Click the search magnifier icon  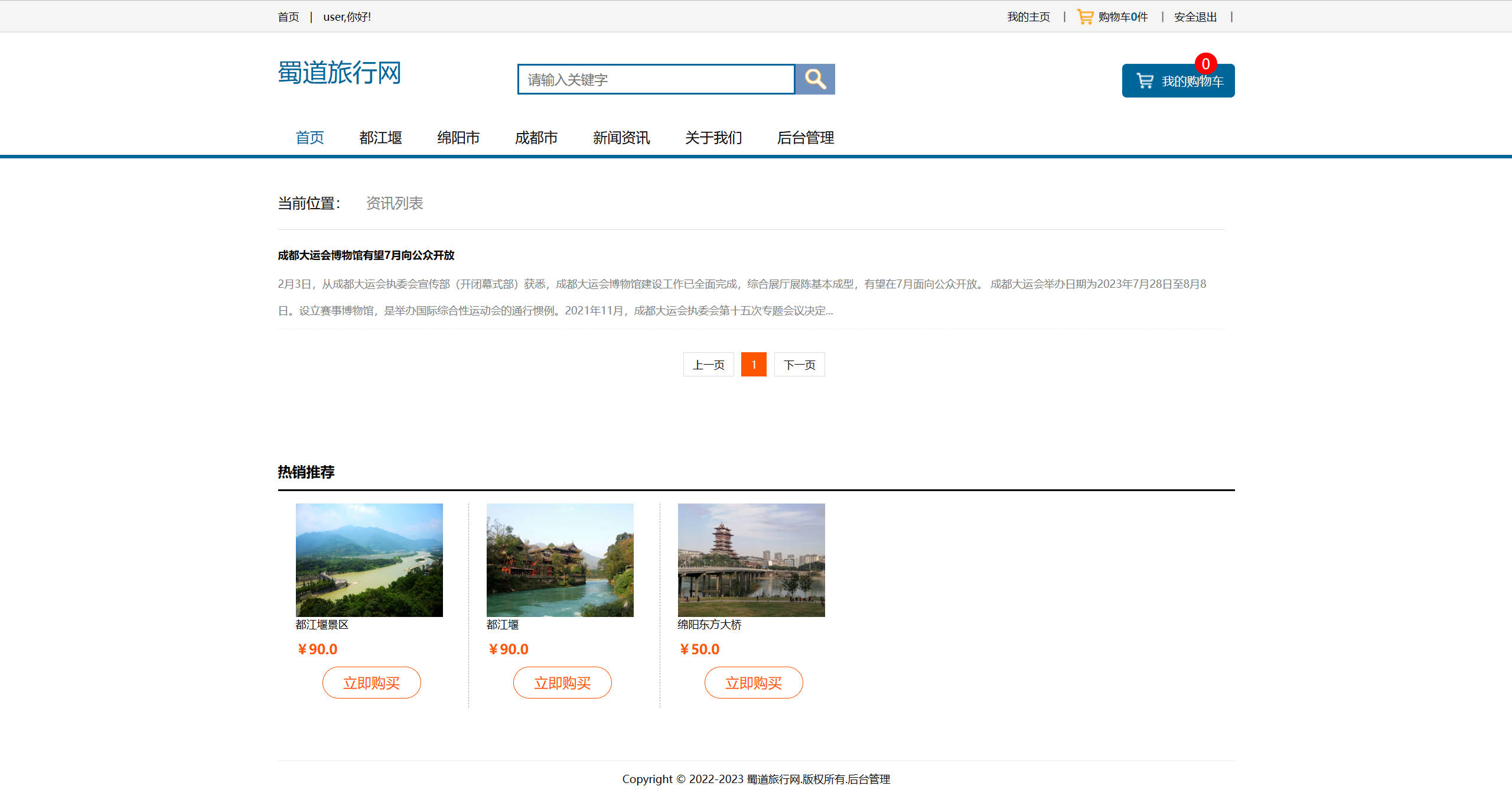point(815,79)
